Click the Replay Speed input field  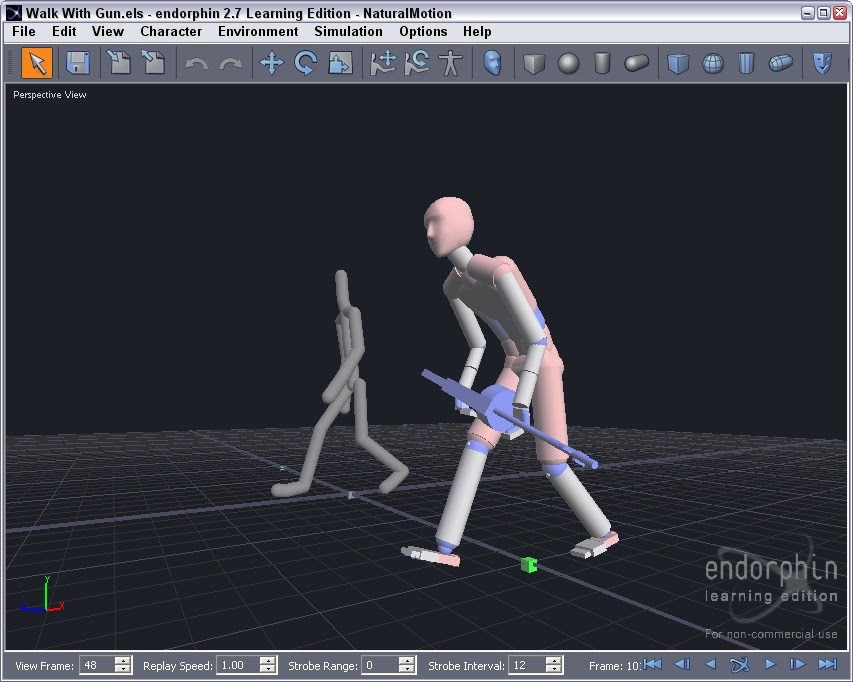coord(238,665)
